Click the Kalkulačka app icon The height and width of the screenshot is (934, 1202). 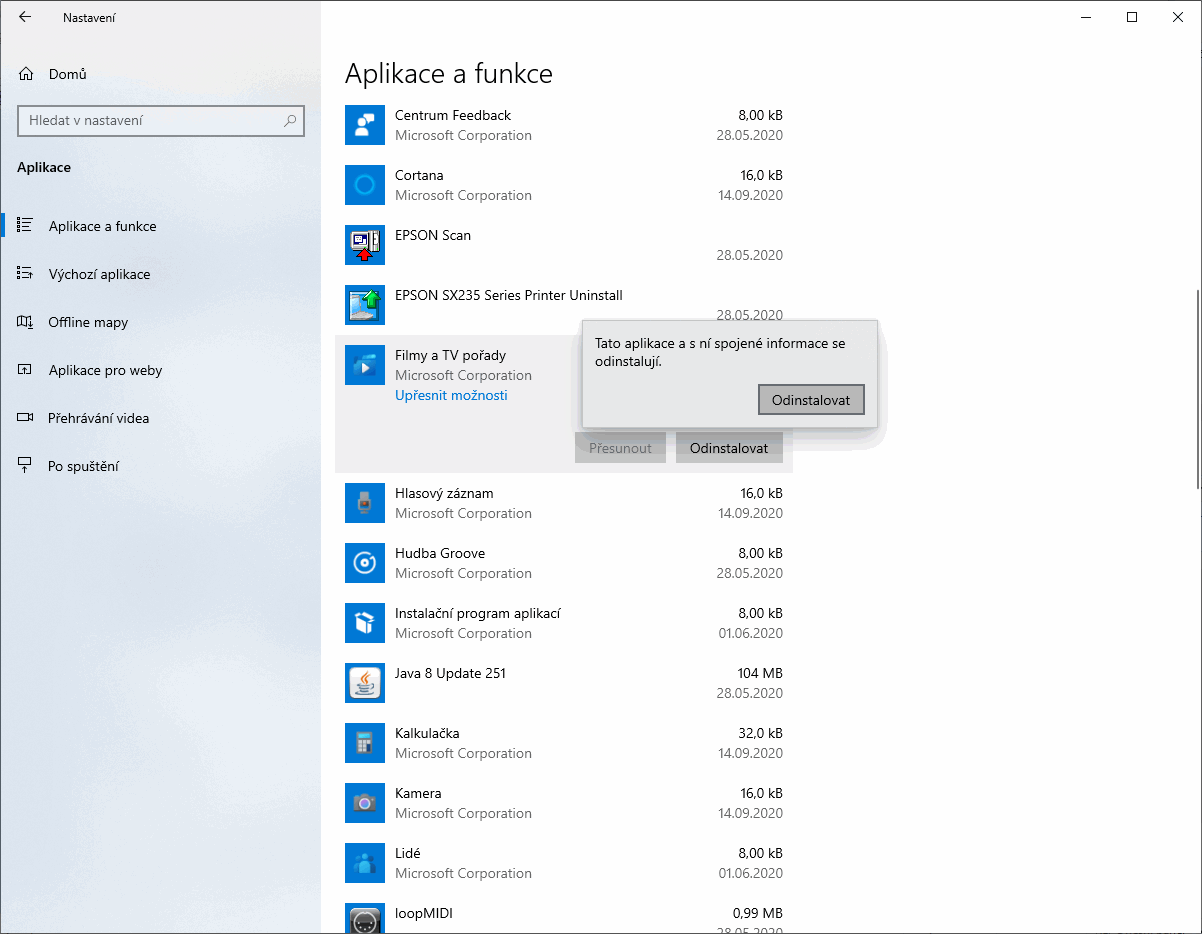[365, 743]
